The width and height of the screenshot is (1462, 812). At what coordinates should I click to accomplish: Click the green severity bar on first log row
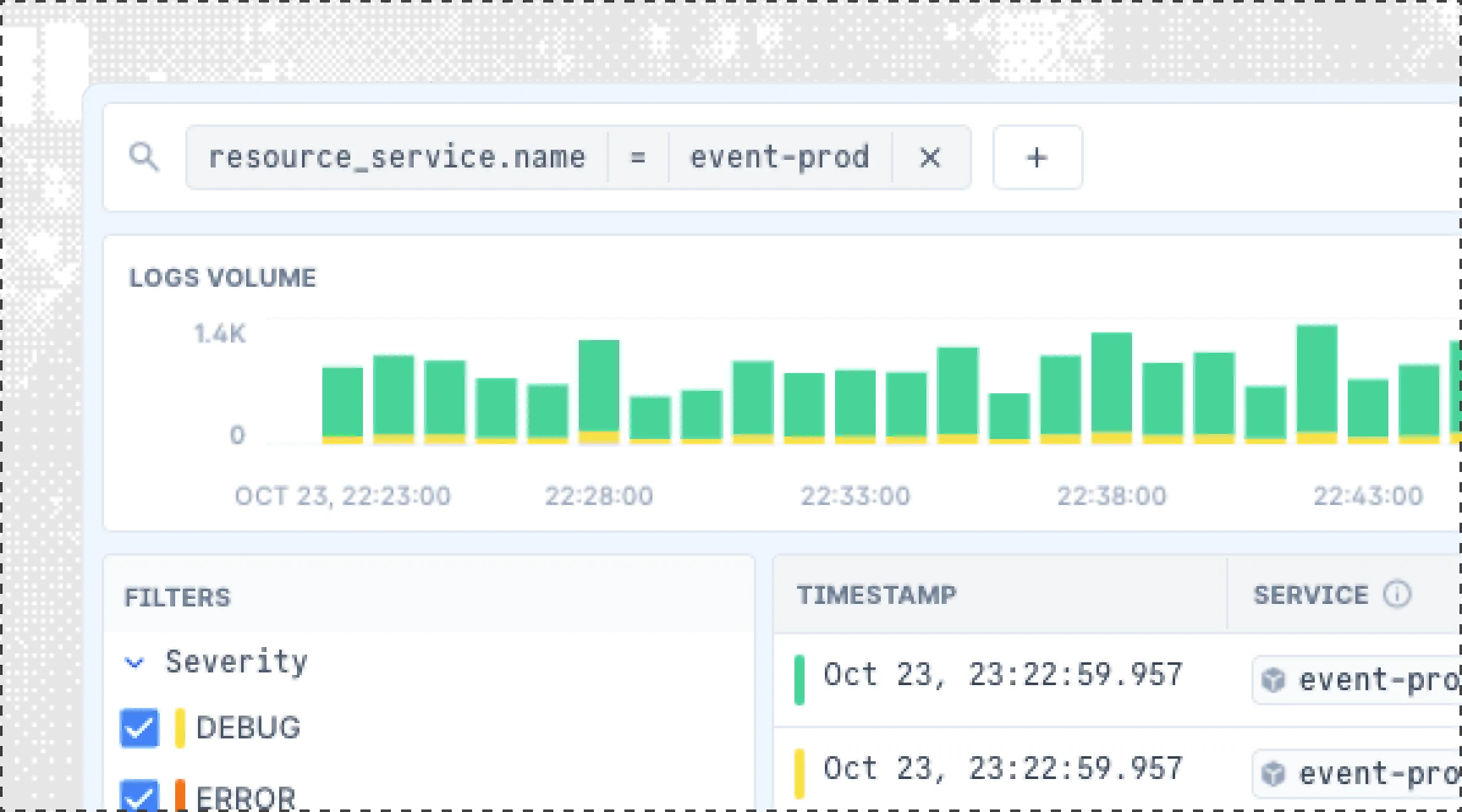pyautogui.click(x=800, y=680)
